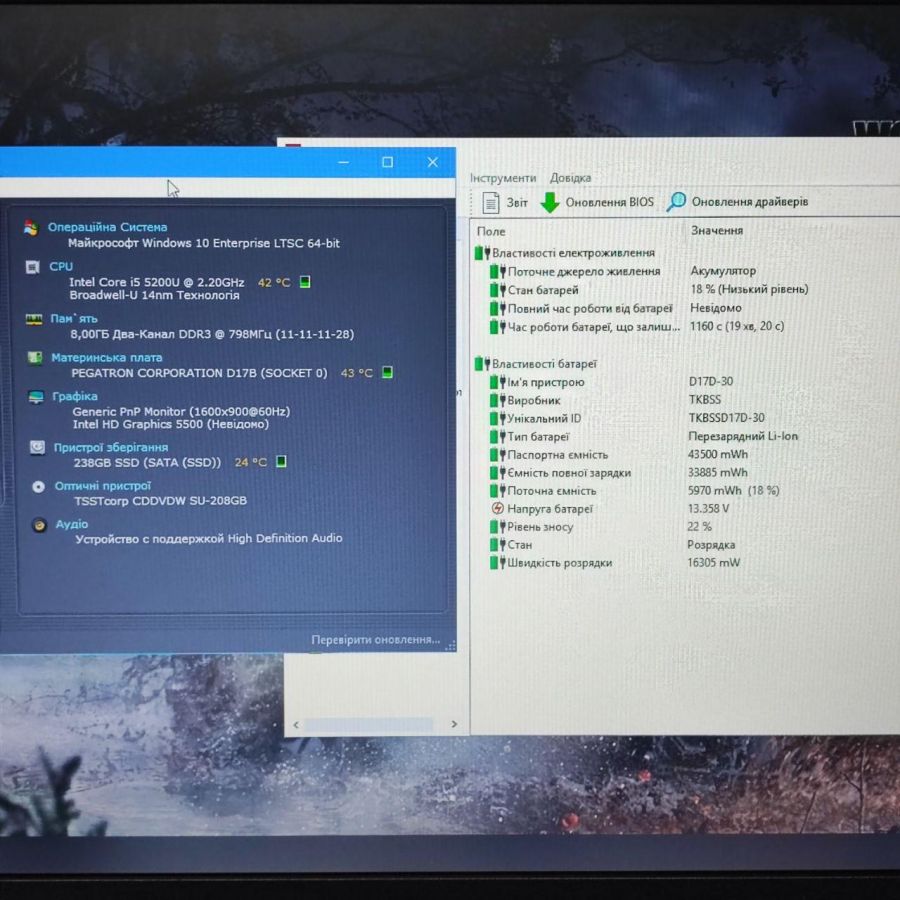The image size is (900, 900).
Task: Click the 33885 mWh full charge value
Action: pos(717,472)
